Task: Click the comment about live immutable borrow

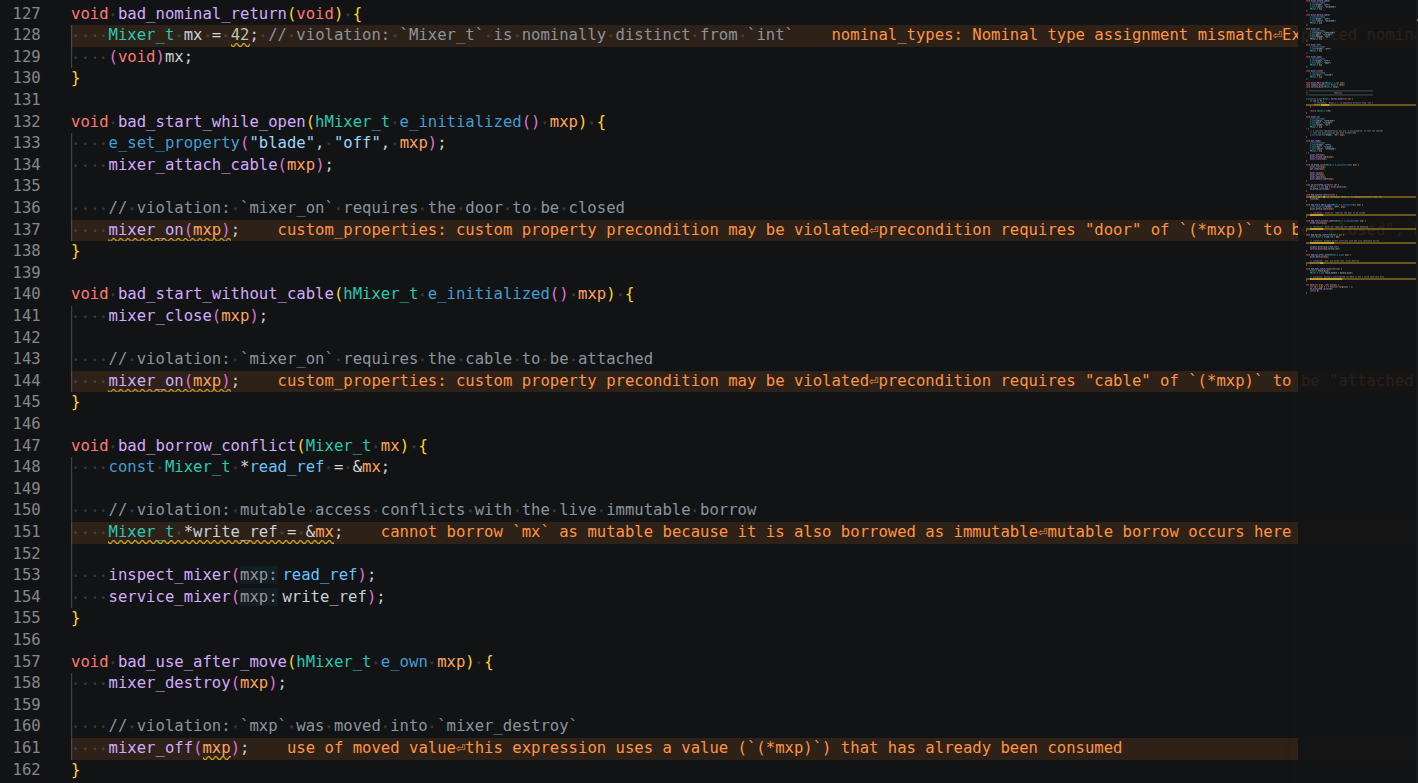Action: click(x=432, y=510)
